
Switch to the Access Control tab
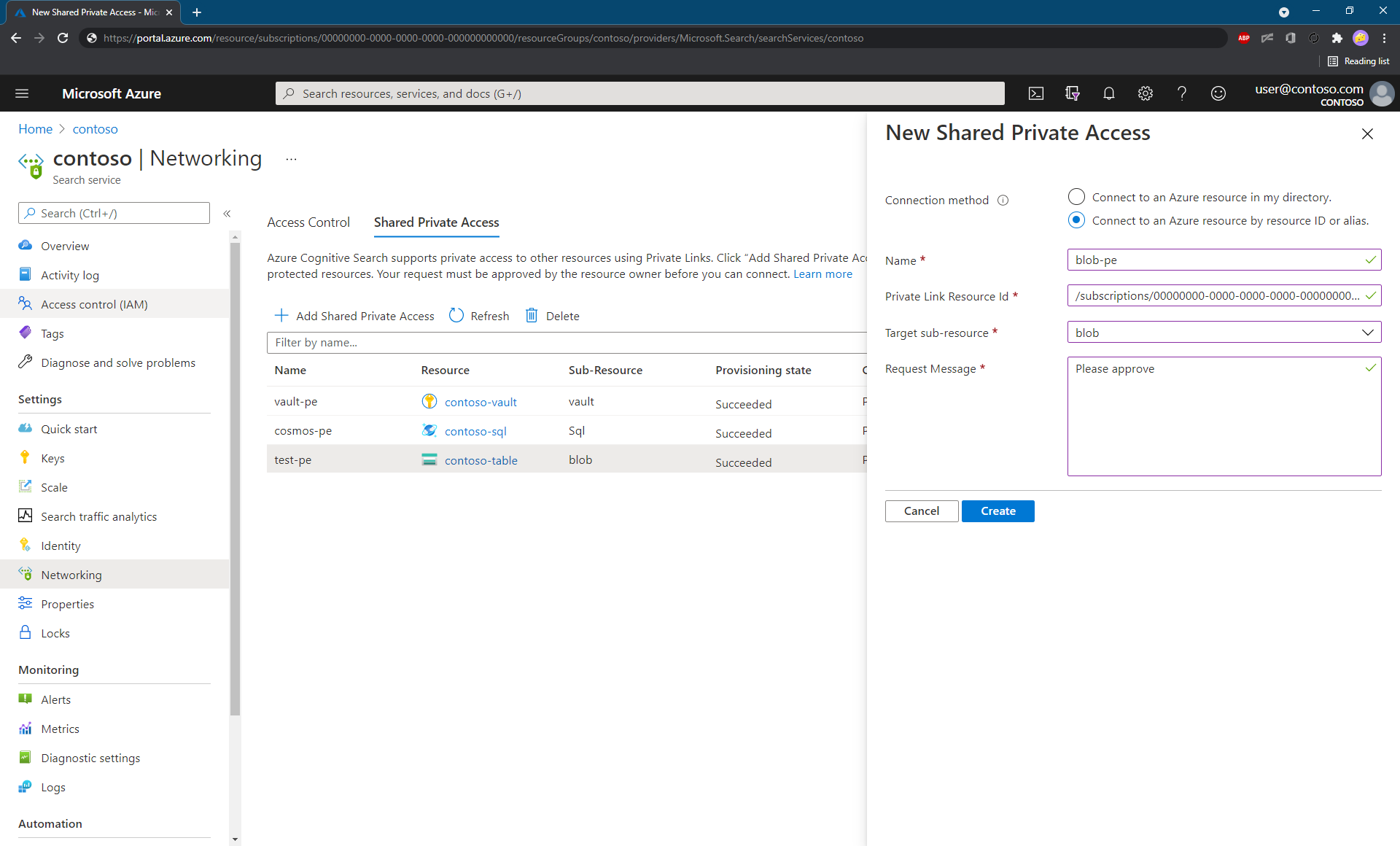308,222
